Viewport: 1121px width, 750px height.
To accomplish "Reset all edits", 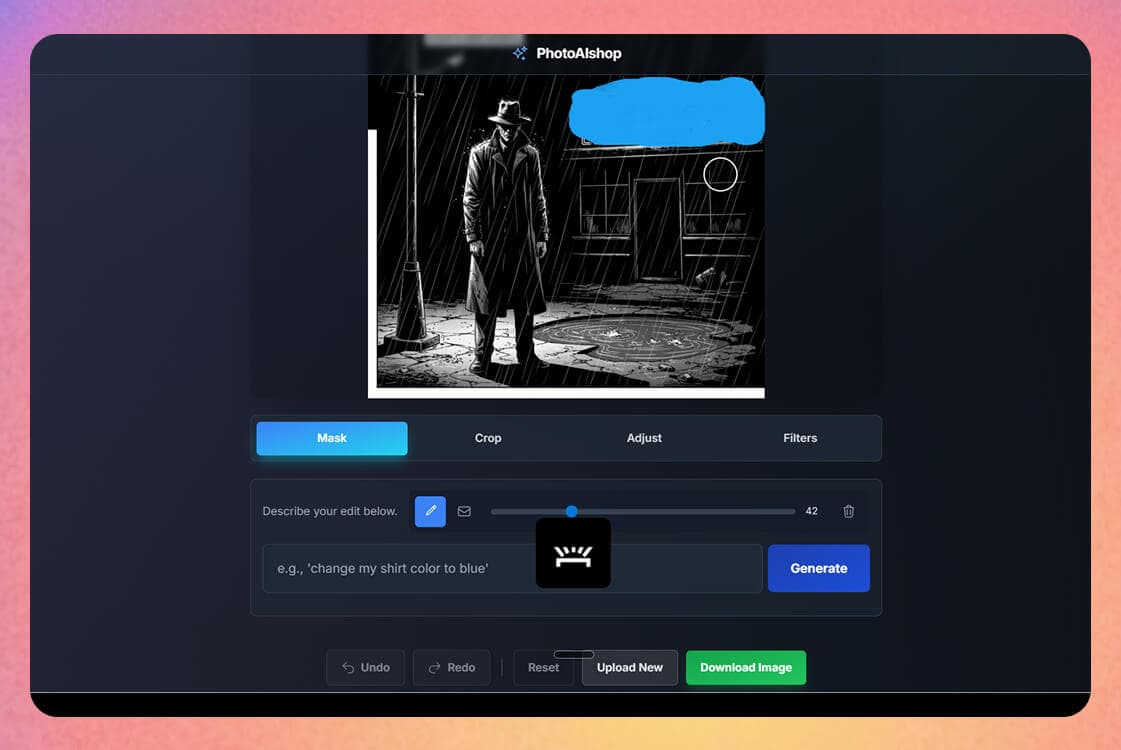I will tap(543, 667).
